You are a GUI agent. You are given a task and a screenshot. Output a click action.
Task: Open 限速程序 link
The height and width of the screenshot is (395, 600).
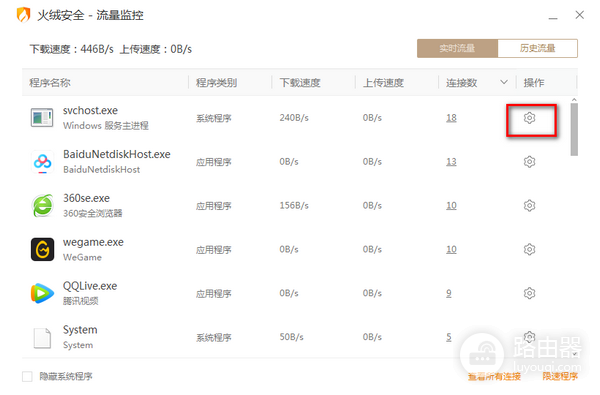click(560, 377)
